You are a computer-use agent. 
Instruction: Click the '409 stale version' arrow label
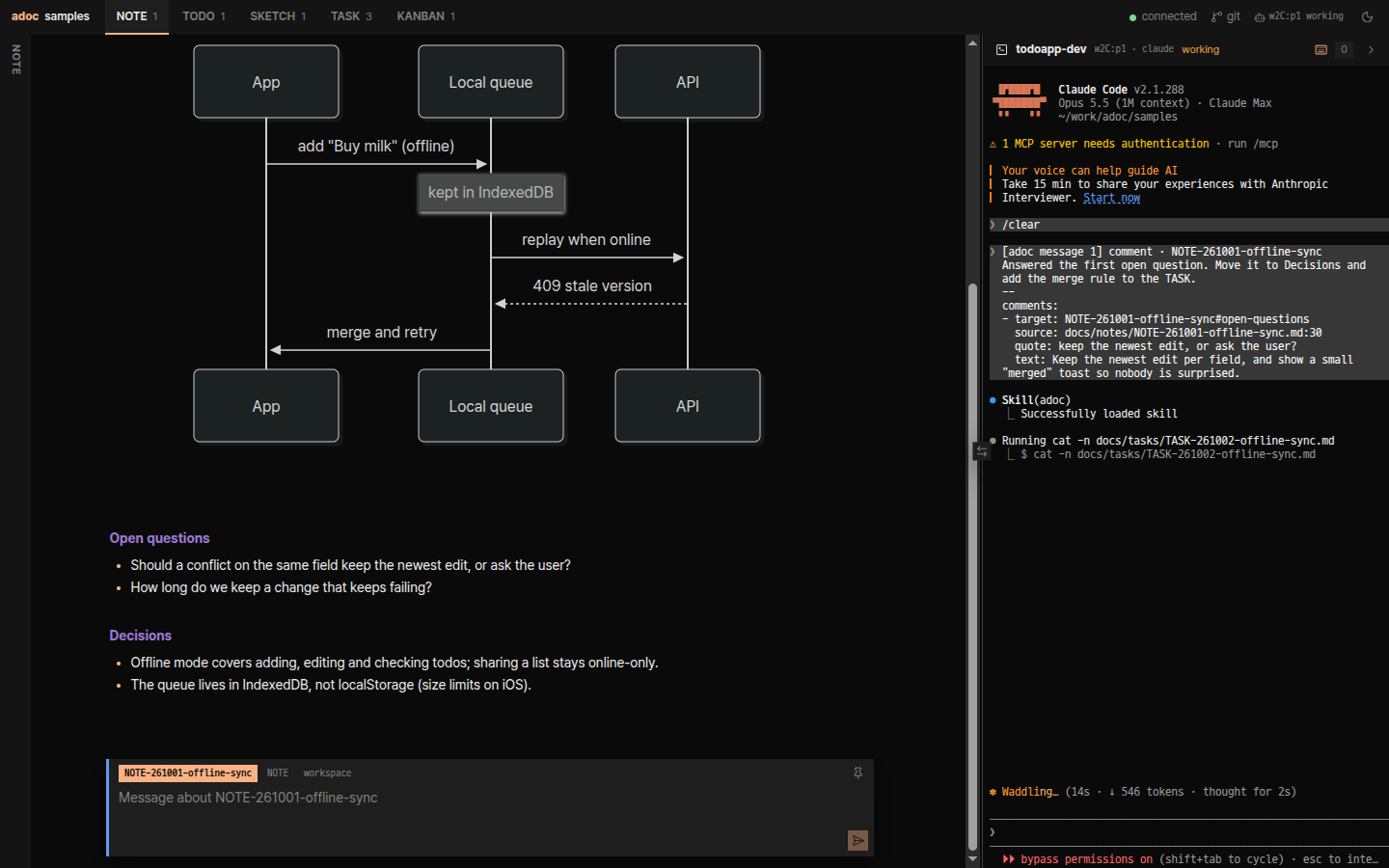point(592,286)
